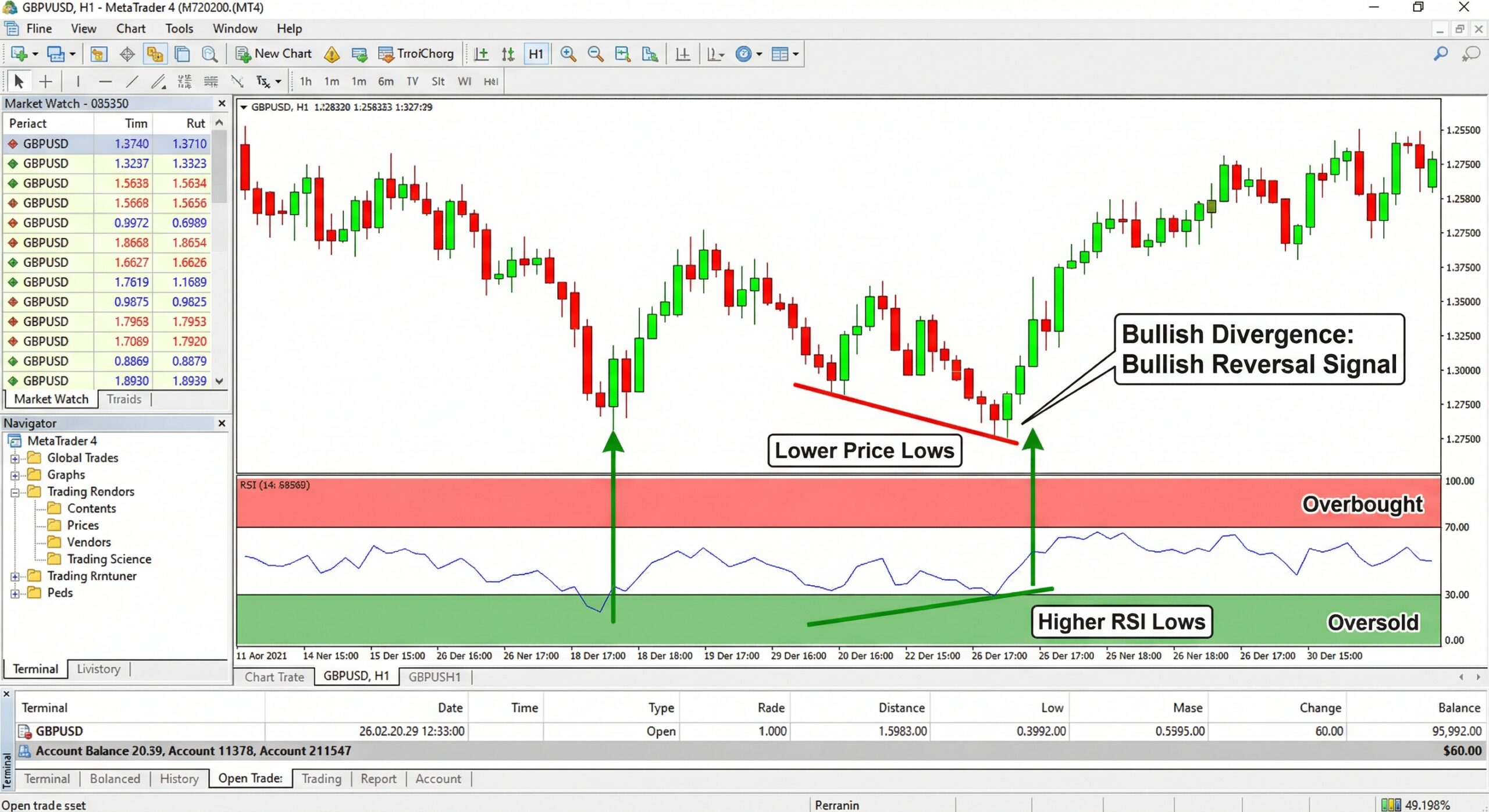Toggle the H1 timeframe button
1489x812 pixels.
pyautogui.click(x=536, y=54)
